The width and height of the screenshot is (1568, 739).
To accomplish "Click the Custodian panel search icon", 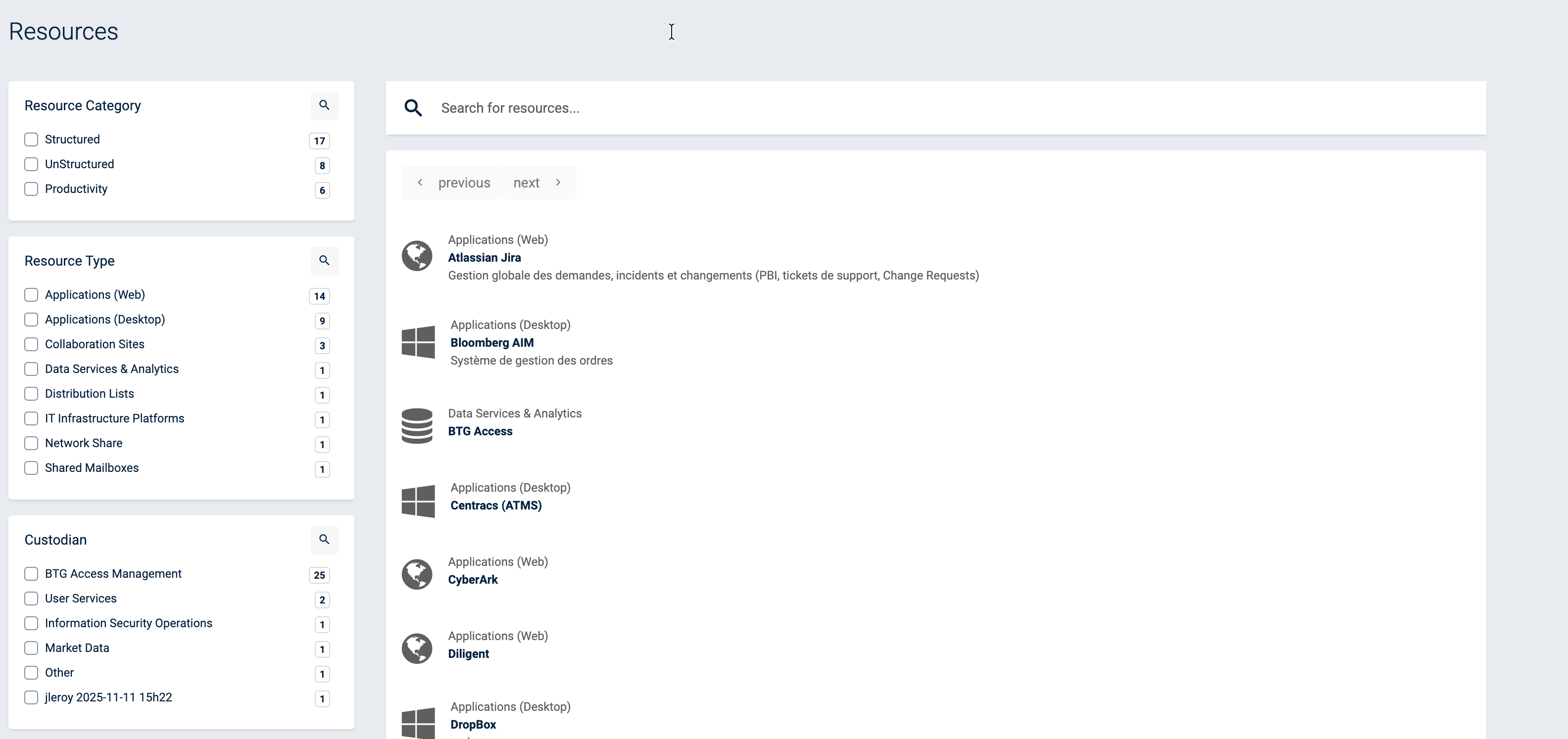I will (x=324, y=540).
